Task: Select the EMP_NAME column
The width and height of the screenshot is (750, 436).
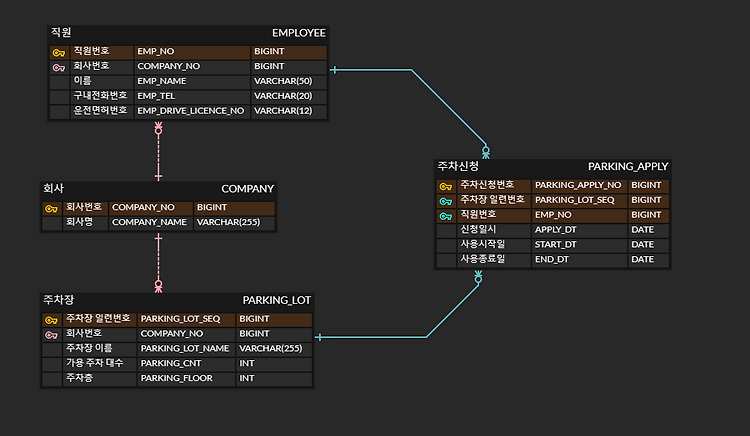Action: pyautogui.click(x=162, y=81)
